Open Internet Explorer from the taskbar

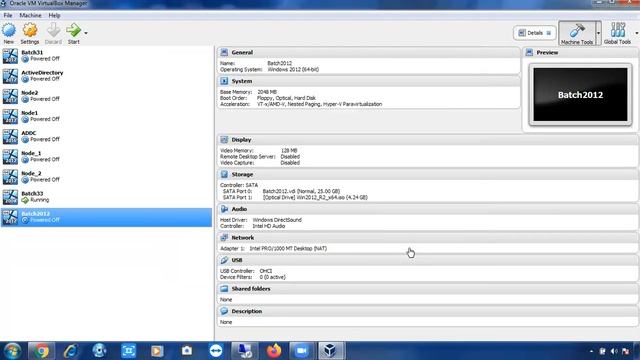70,351
